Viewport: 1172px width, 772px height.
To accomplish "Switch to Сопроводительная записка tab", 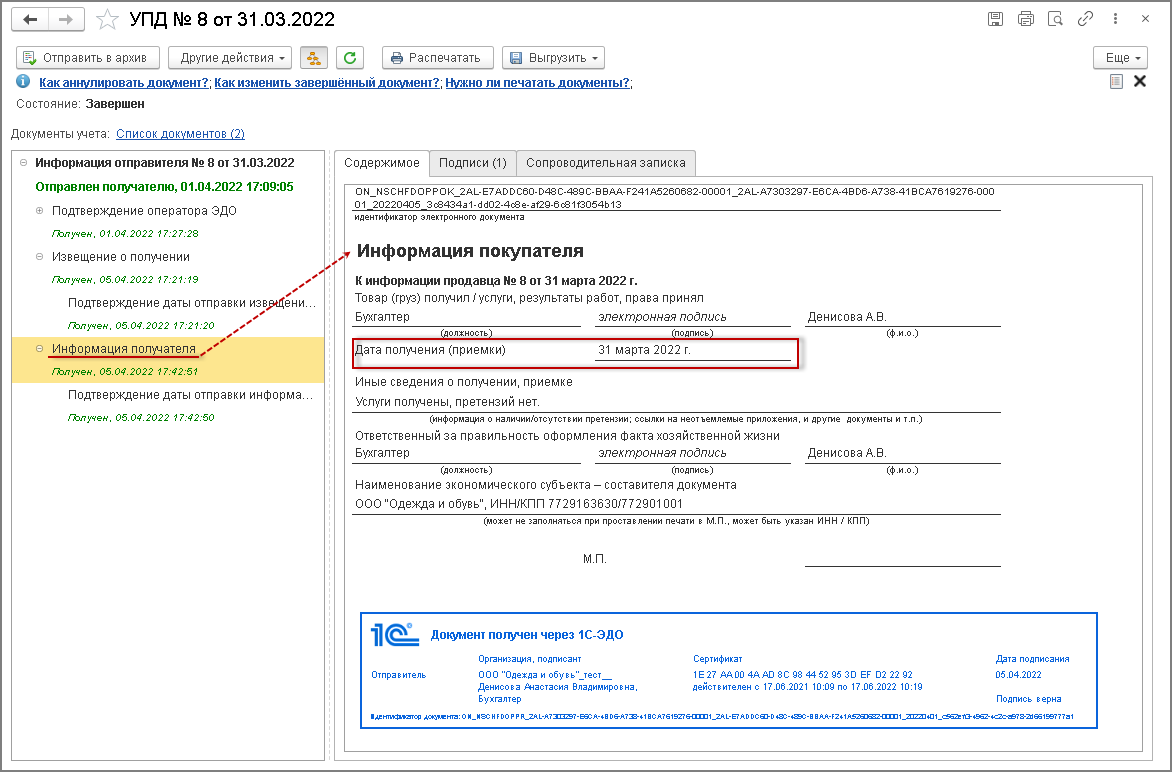I will point(605,163).
